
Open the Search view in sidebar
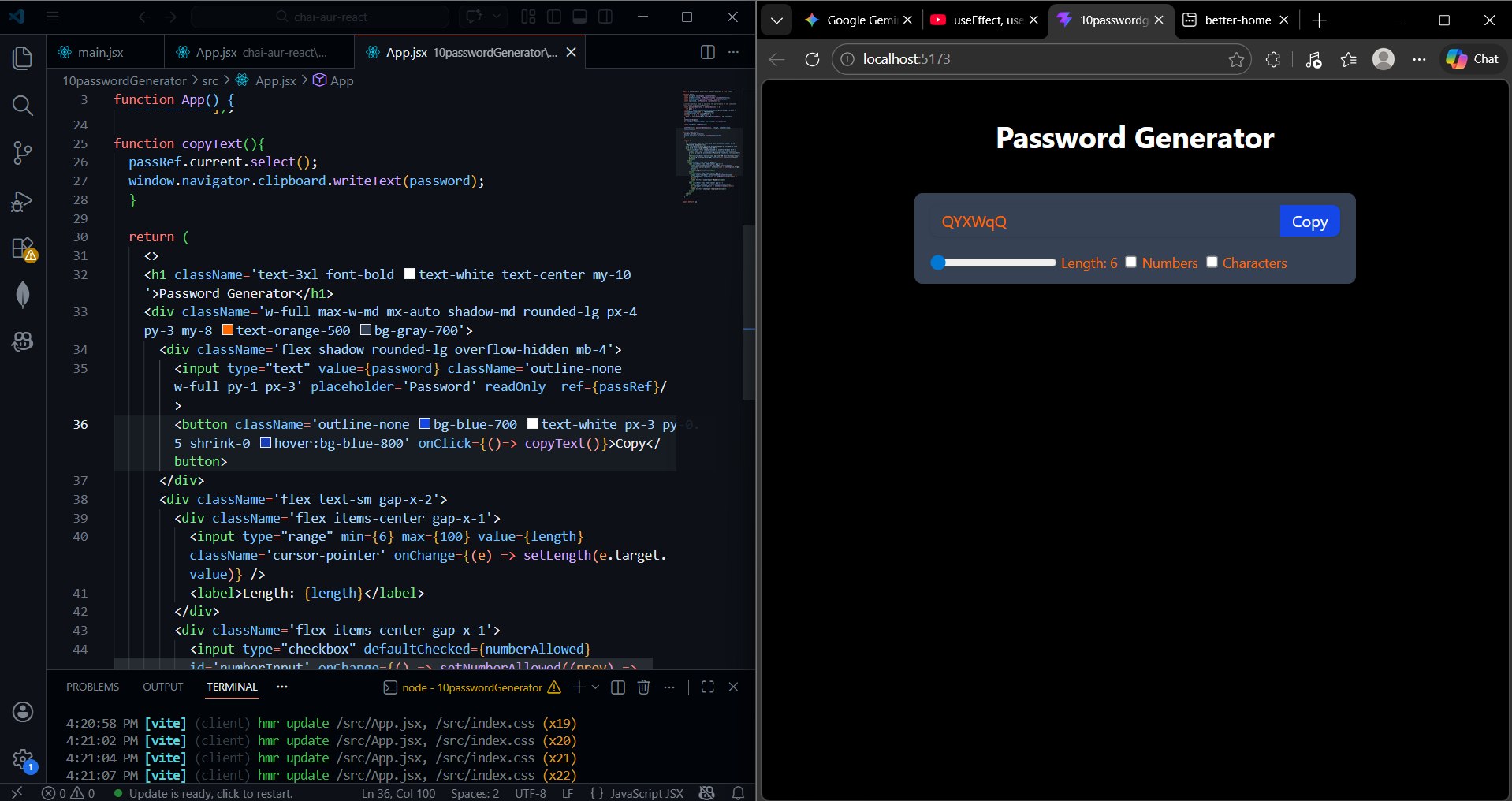tap(23, 106)
